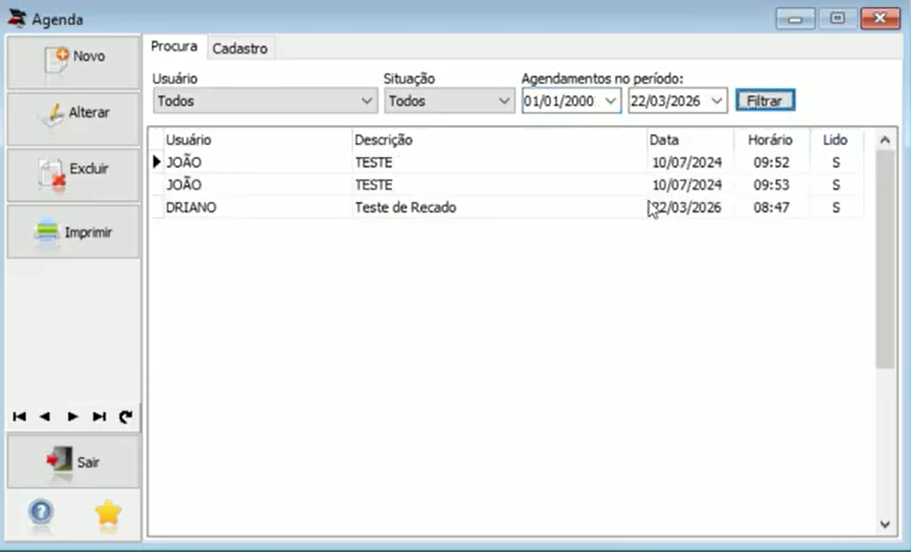Viewport: 911px width, 552px height.
Task: Click the Excluir button
Action: pyautogui.click(x=73, y=174)
